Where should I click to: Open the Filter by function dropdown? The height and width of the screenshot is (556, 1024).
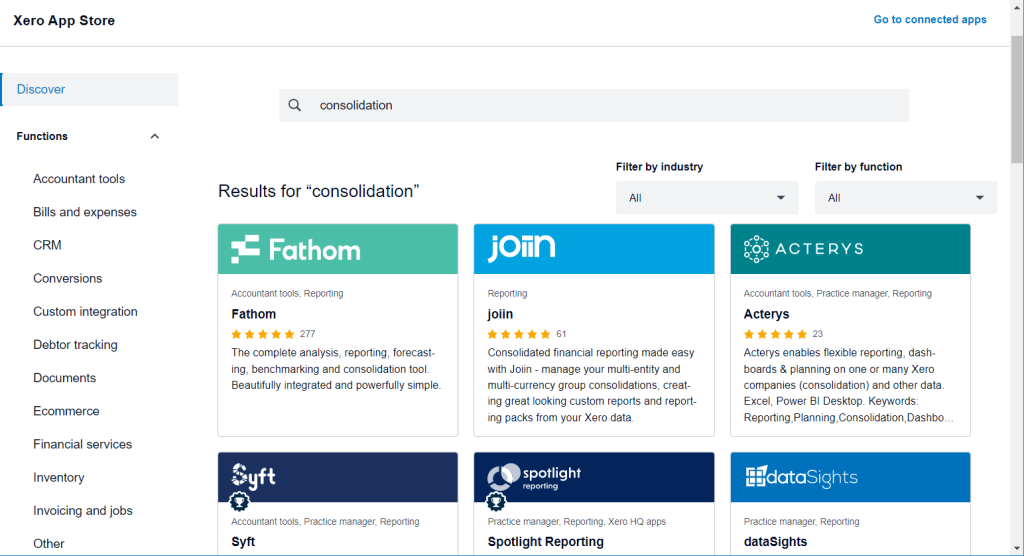(x=905, y=198)
